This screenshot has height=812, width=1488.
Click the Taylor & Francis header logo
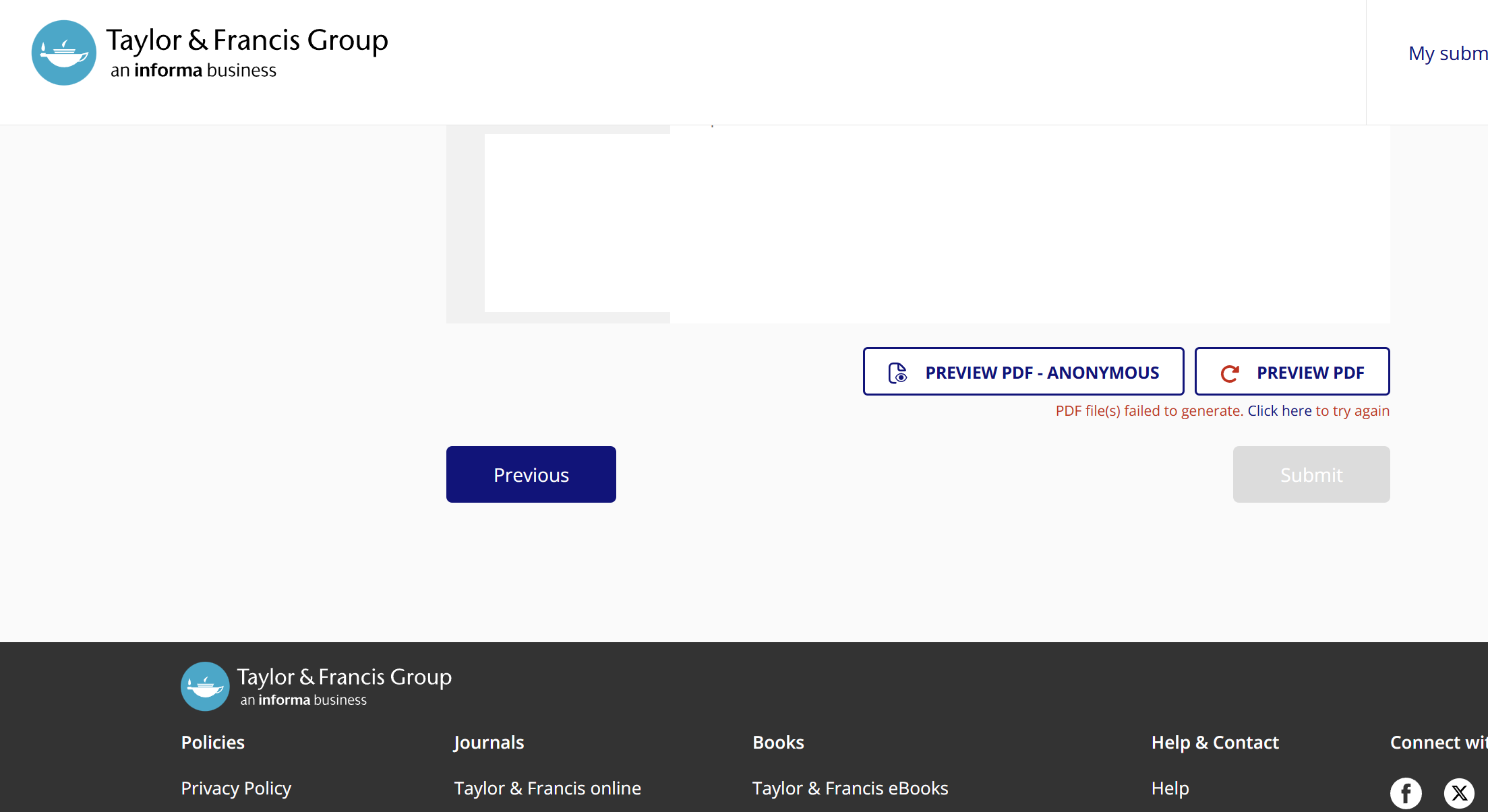[64, 53]
